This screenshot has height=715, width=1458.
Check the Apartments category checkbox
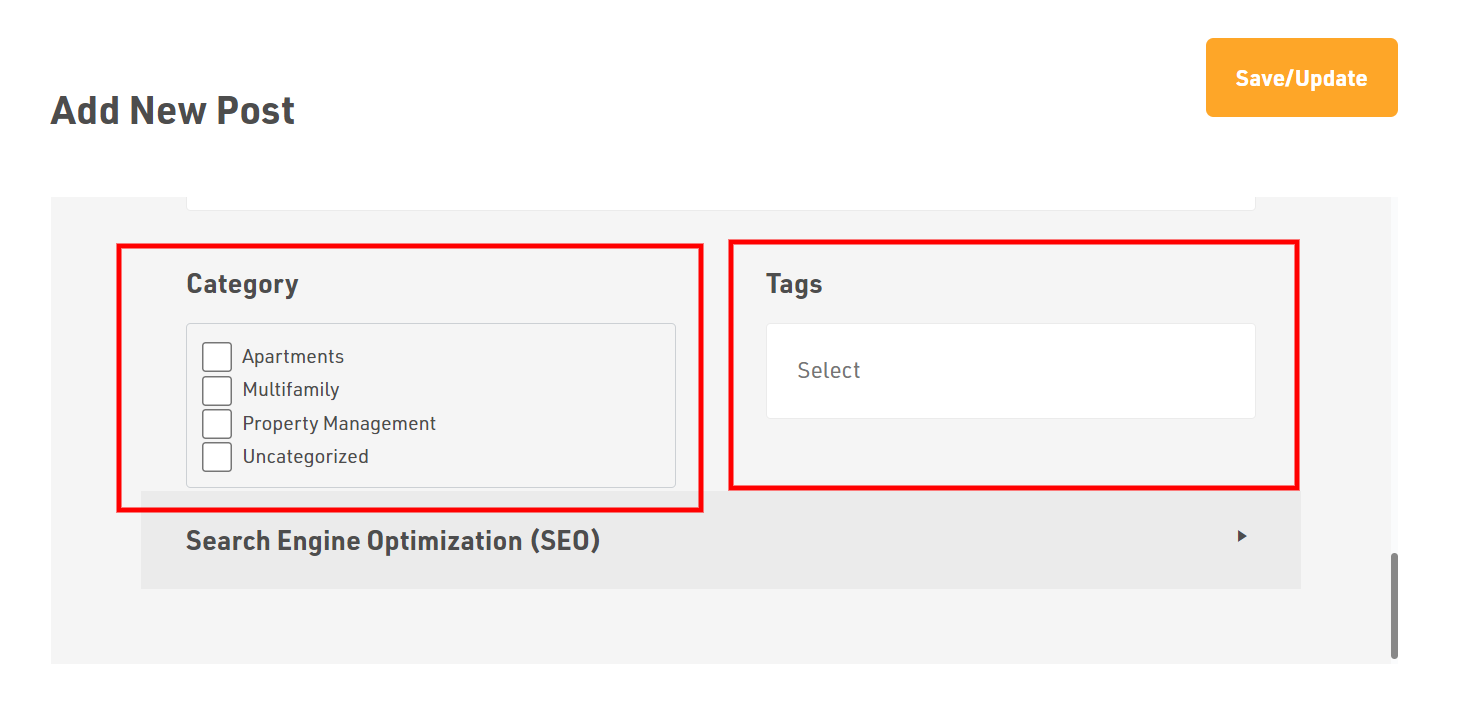pos(217,357)
